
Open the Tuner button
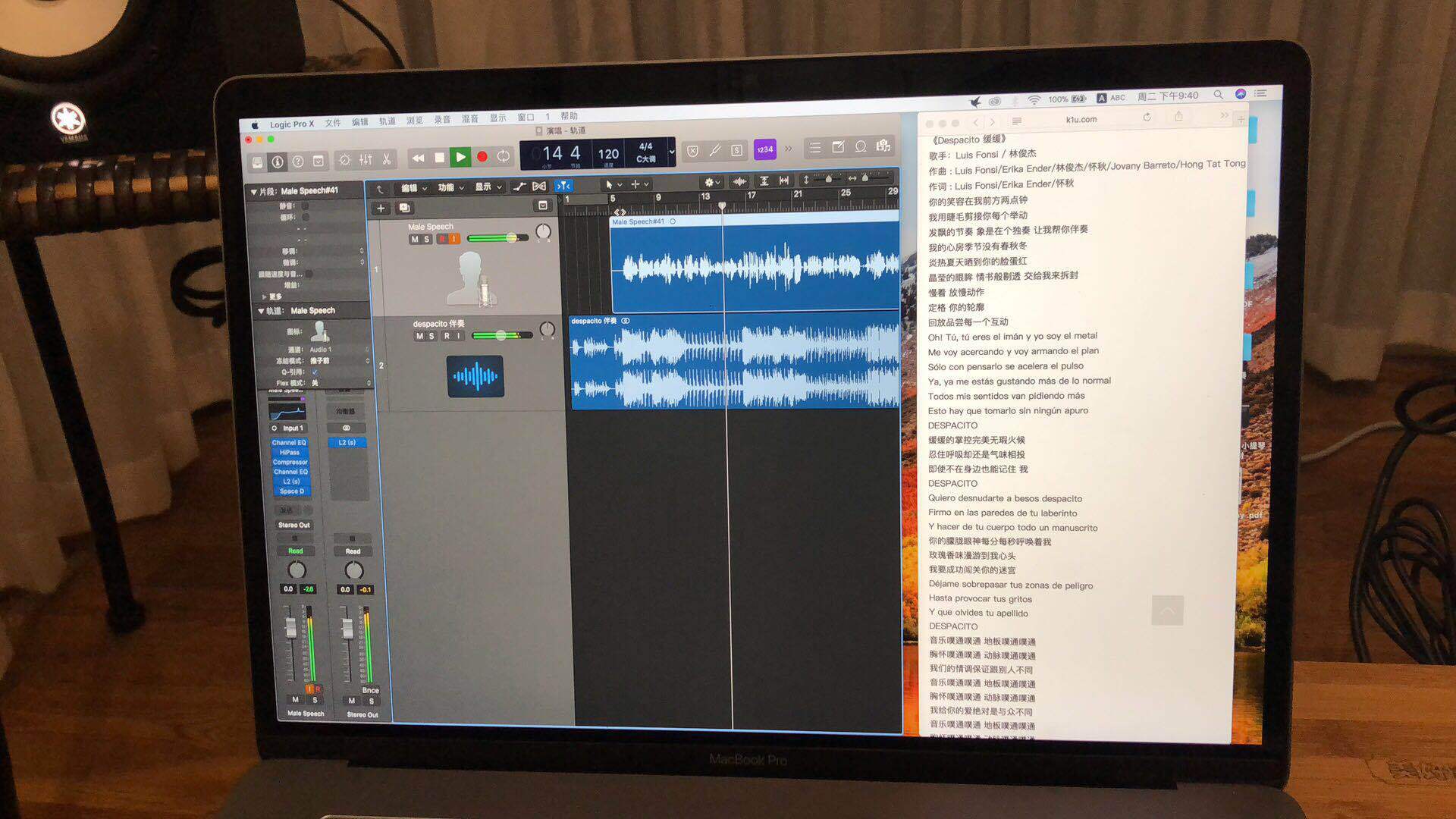click(714, 150)
